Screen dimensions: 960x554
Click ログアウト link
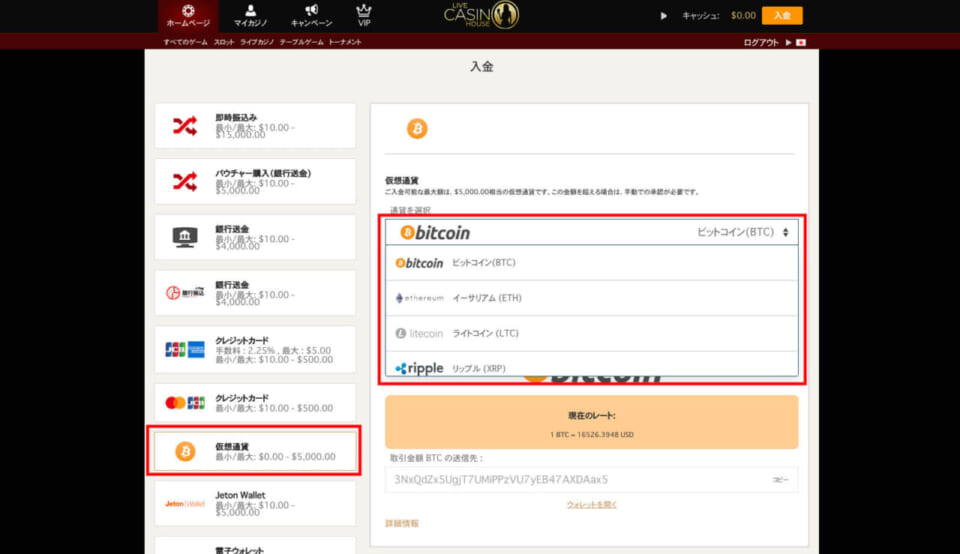(x=760, y=42)
